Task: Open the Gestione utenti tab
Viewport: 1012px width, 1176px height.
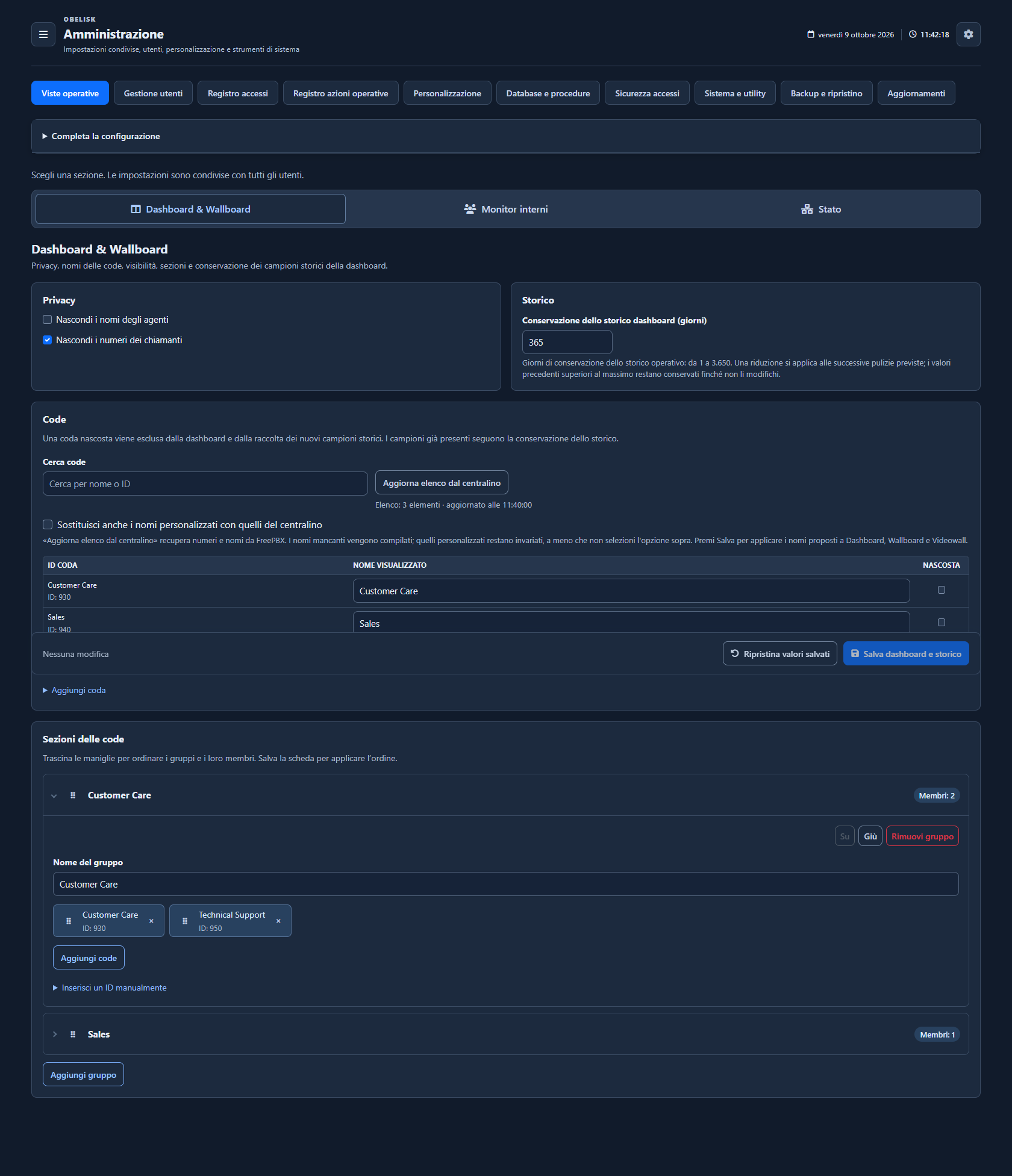Action: click(153, 93)
